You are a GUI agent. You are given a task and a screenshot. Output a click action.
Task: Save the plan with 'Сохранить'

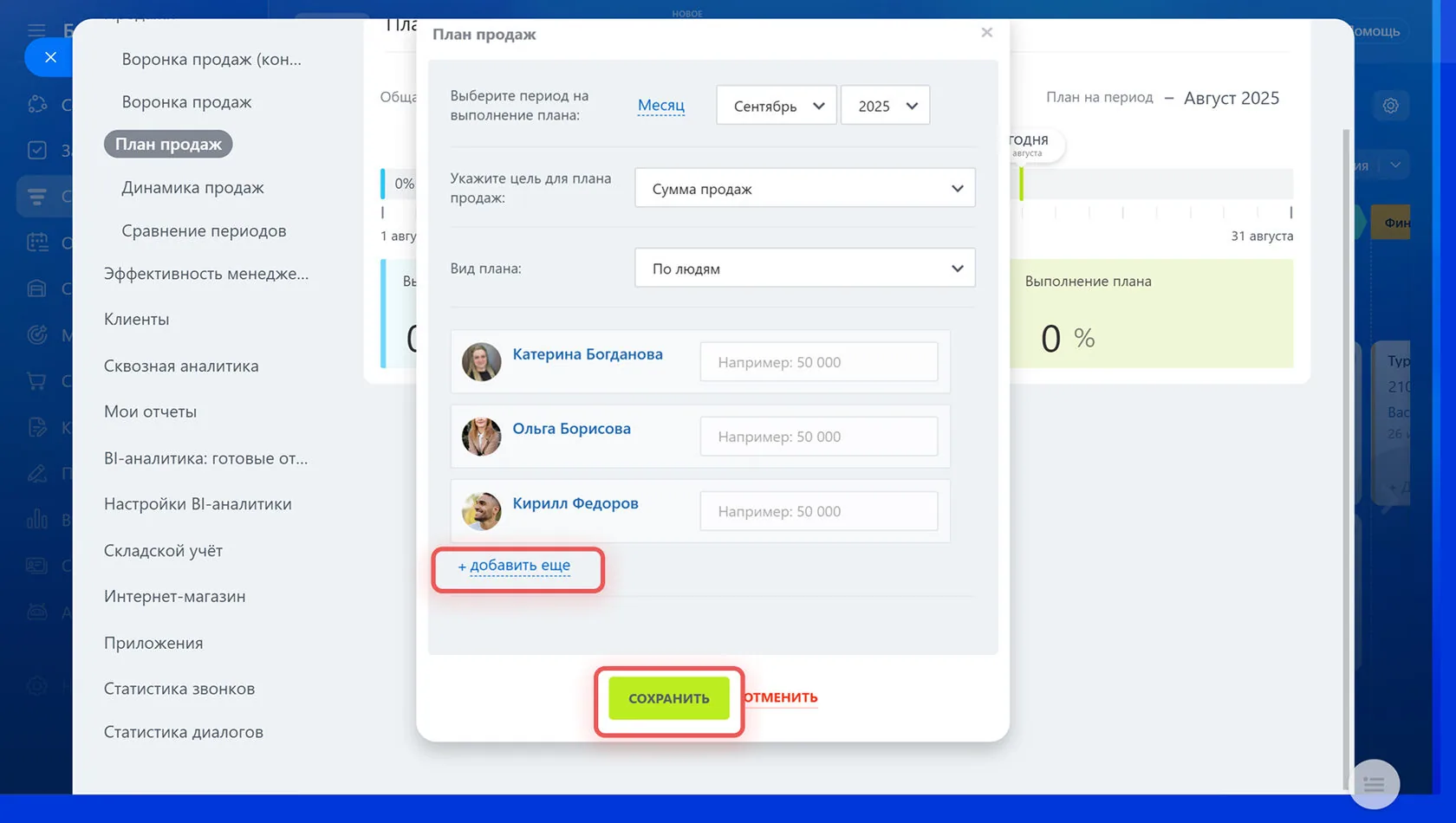coord(669,698)
